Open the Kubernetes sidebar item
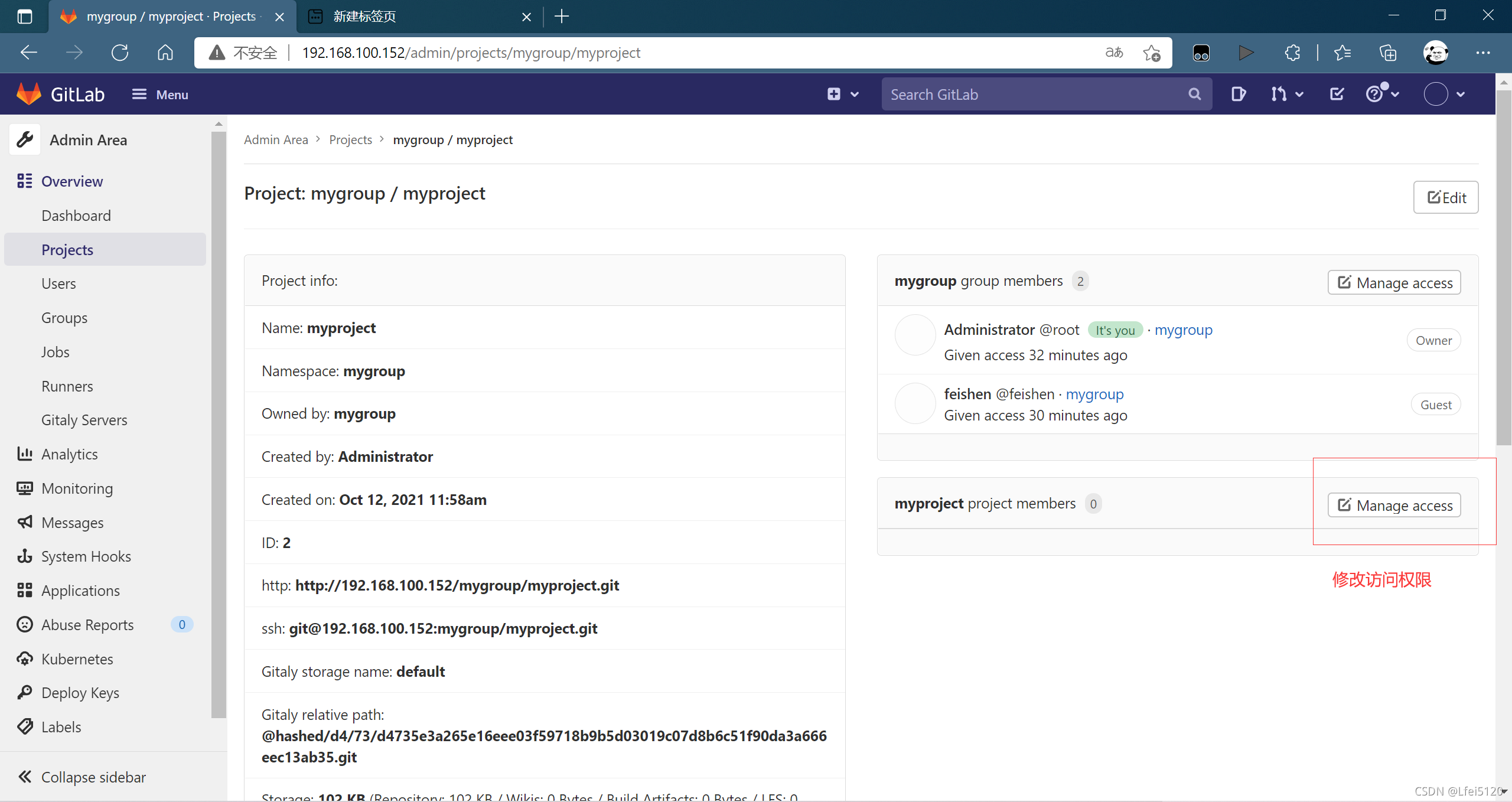The width and height of the screenshot is (1512, 802). [77, 658]
